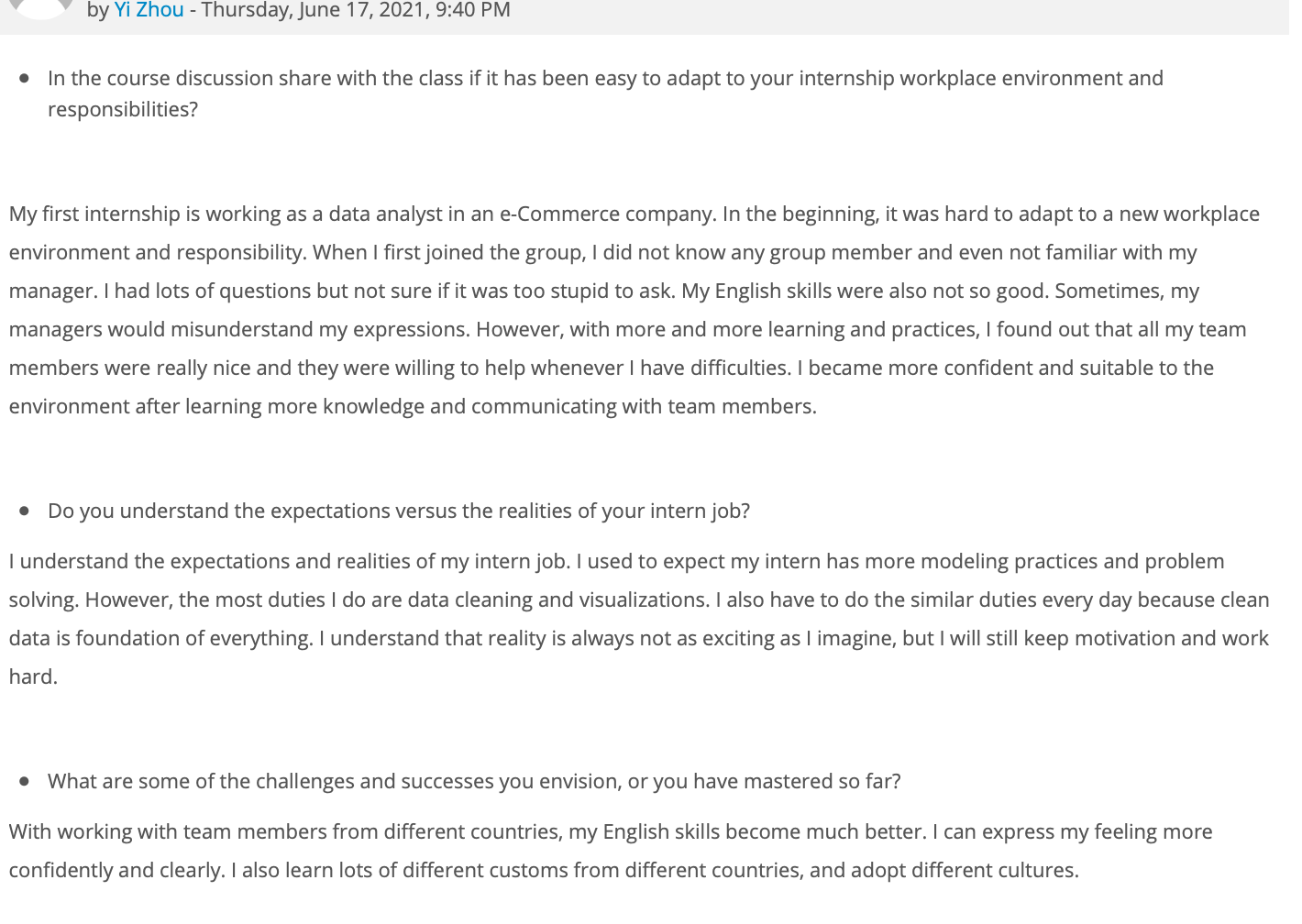The width and height of the screenshot is (1302, 924).
Task: Click the word 'e-Commerce' in the first paragraph
Action: pos(559,214)
